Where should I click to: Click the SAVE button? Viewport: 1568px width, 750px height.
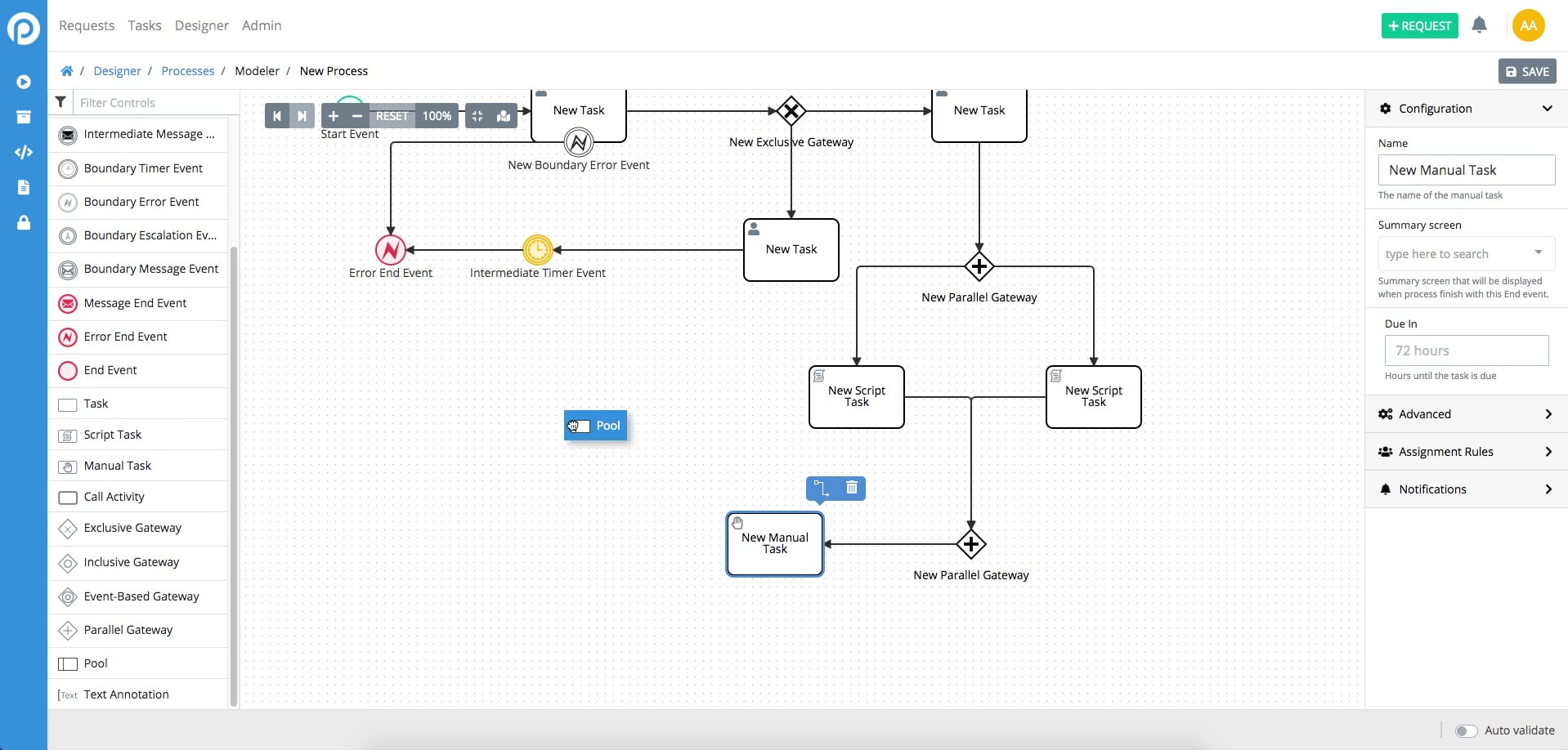[1526, 71]
